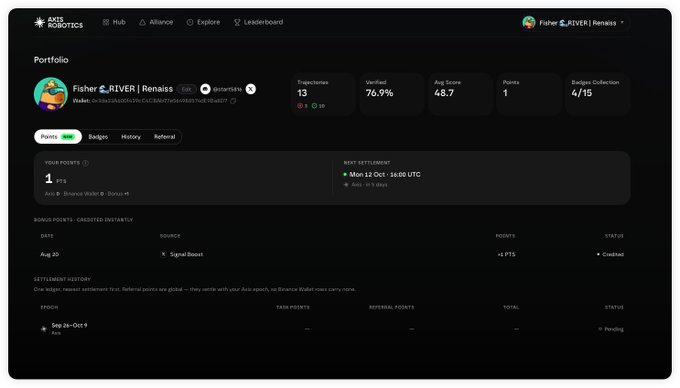
Task: Click the green dot by next settlement date
Action: coord(345,174)
